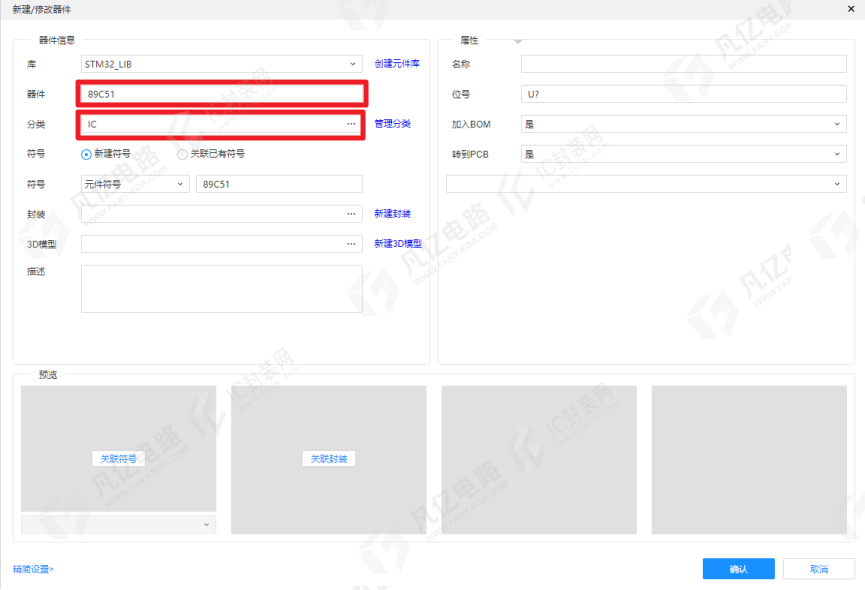This screenshot has height=590, width=865.
Task: Click the ellipsis button in 3D模型 field
Action: 351,244
